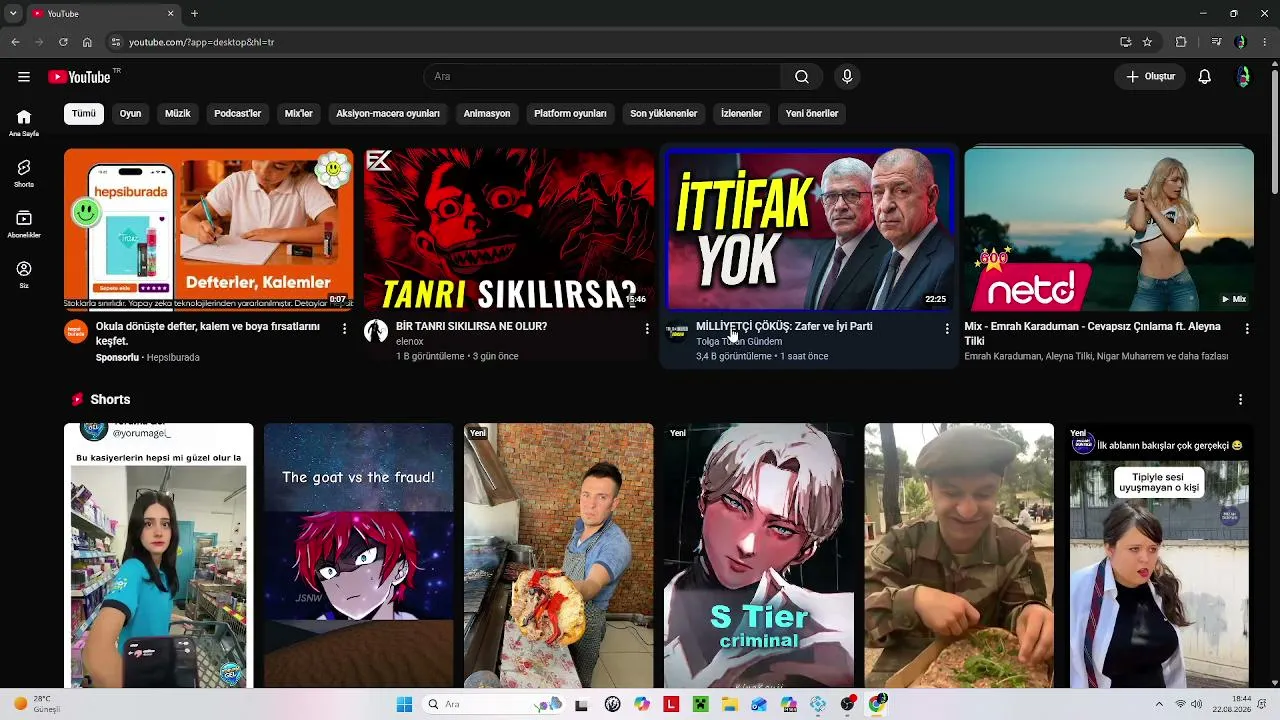Screen dimensions: 1280x720
Task: Open the YouTube hamburger guide menu
Action: [x=24, y=77]
